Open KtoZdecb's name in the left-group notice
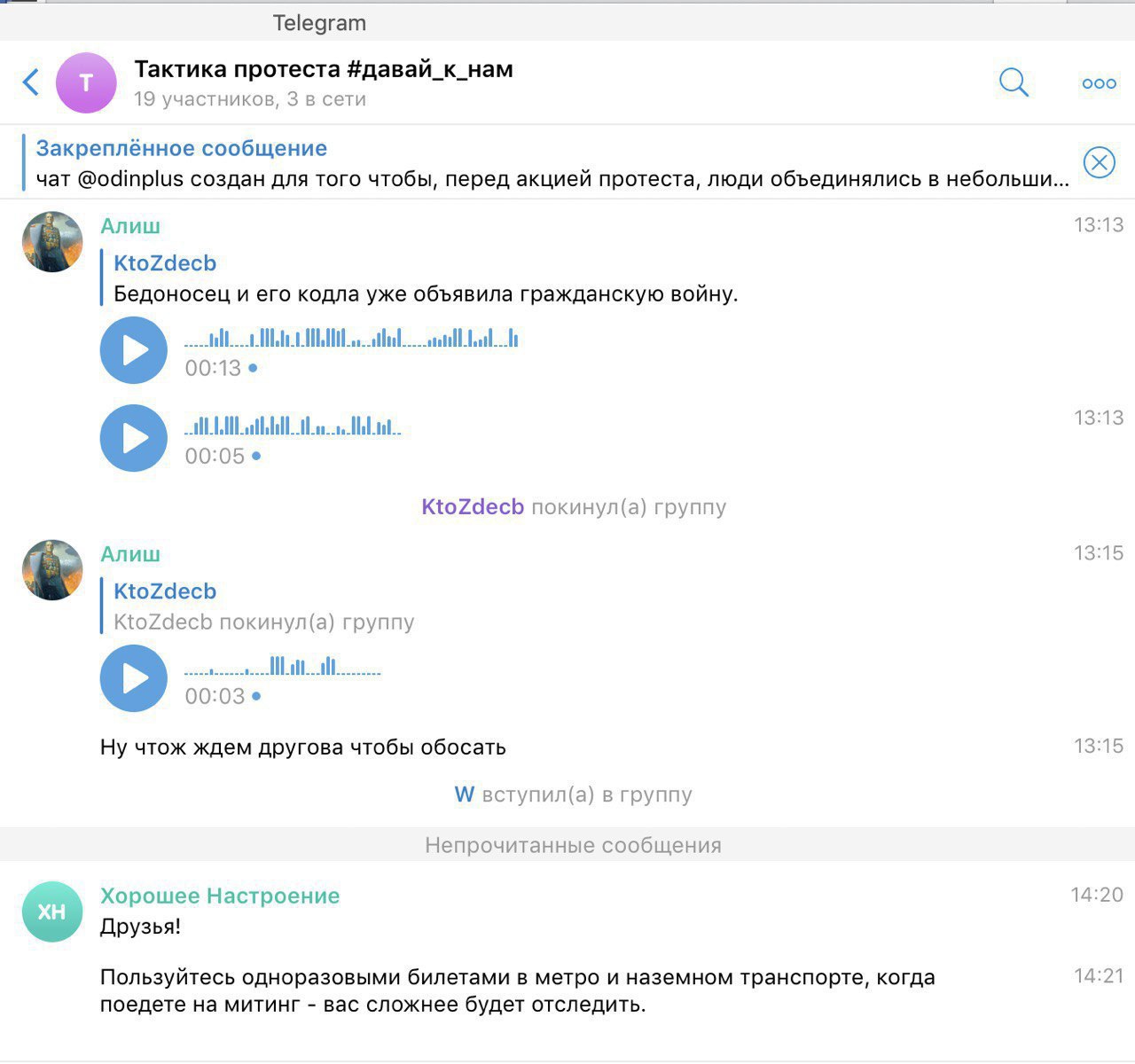 tap(473, 507)
